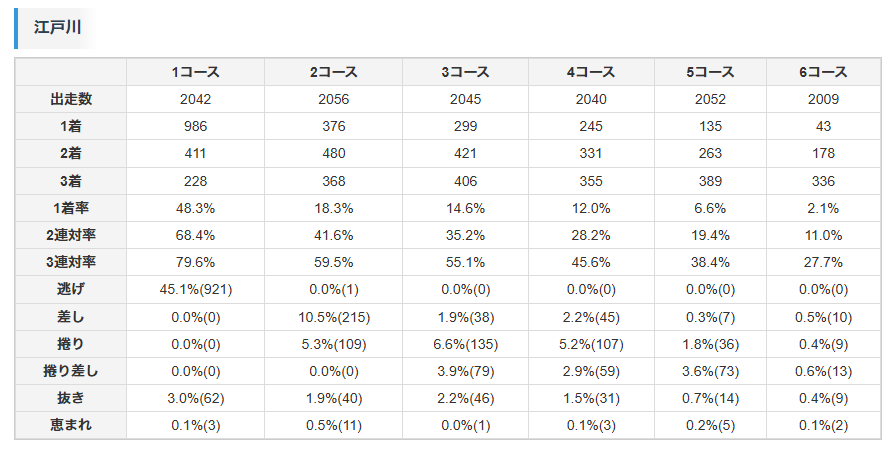Select the 1コース column header
Image resolution: width=888 pixels, height=449 pixels.
[195, 72]
